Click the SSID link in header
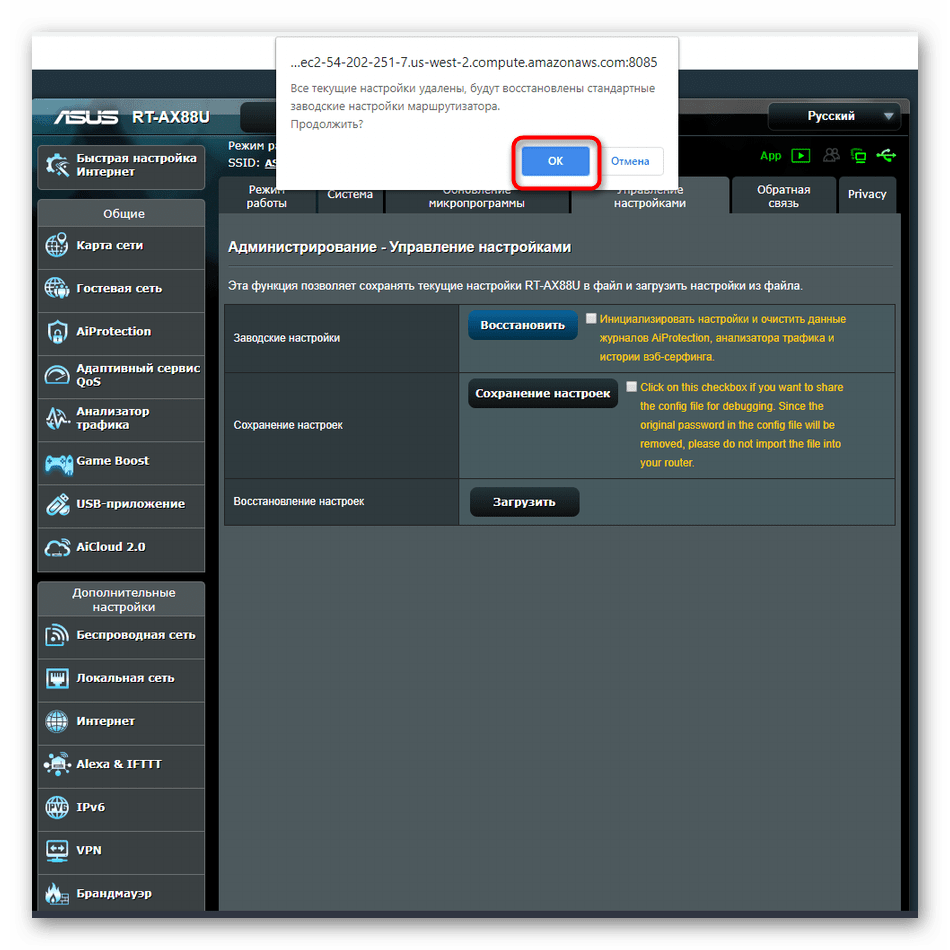This screenshot has width=950, height=950. [270, 163]
